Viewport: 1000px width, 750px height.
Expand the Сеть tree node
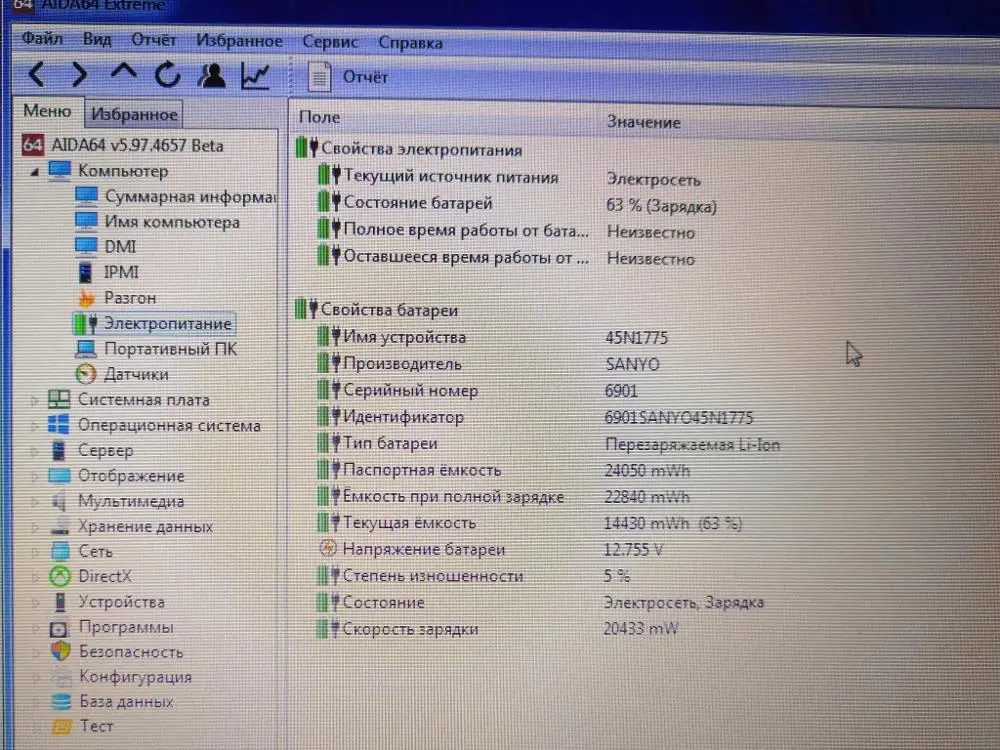(34, 552)
